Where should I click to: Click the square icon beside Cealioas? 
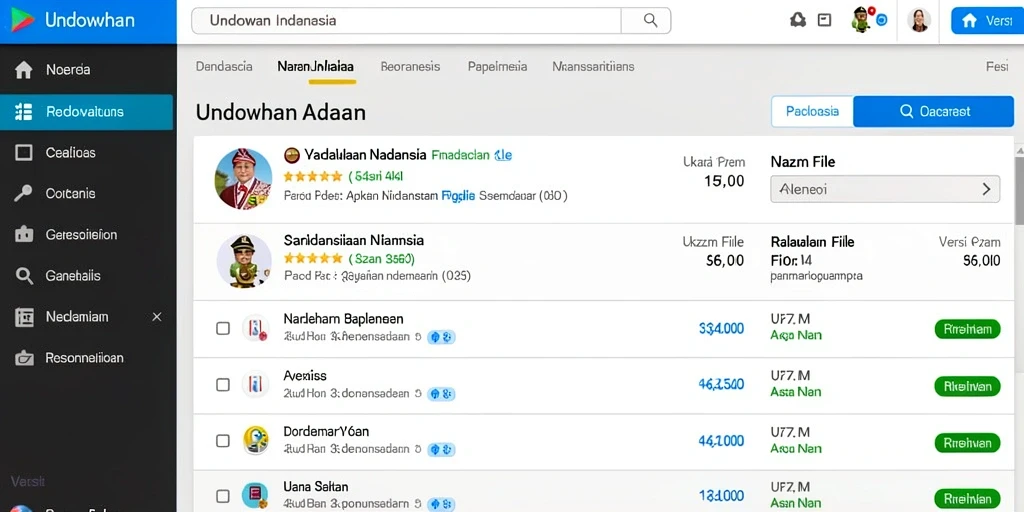click(24, 153)
